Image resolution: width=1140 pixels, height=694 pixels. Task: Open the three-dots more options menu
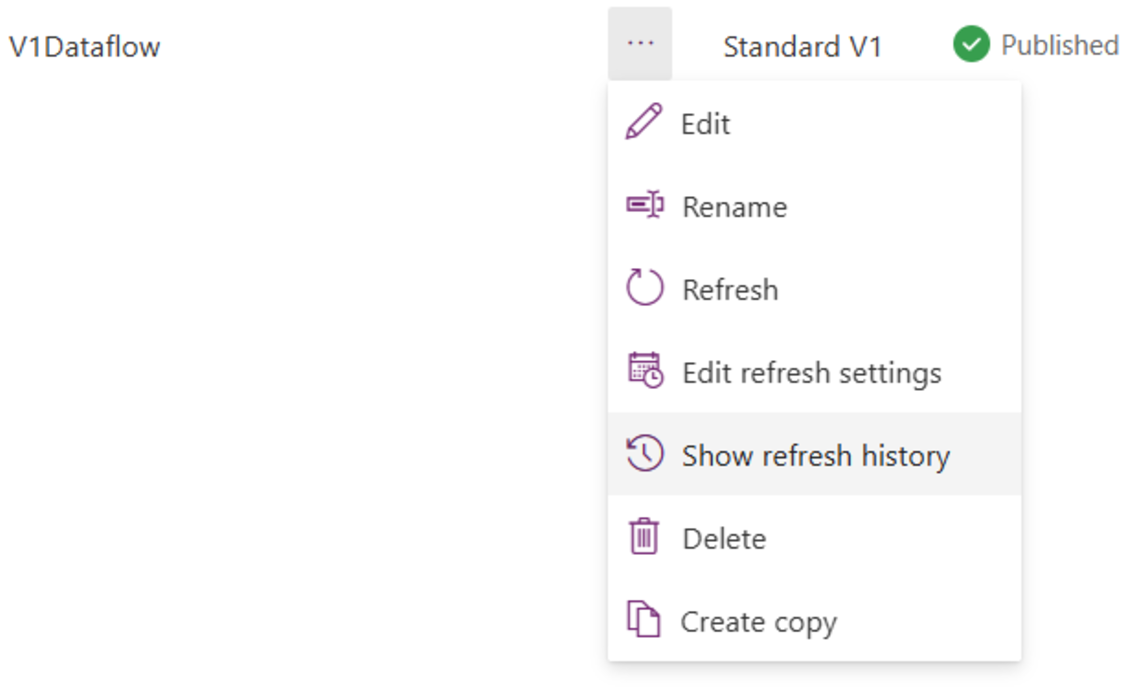[640, 44]
